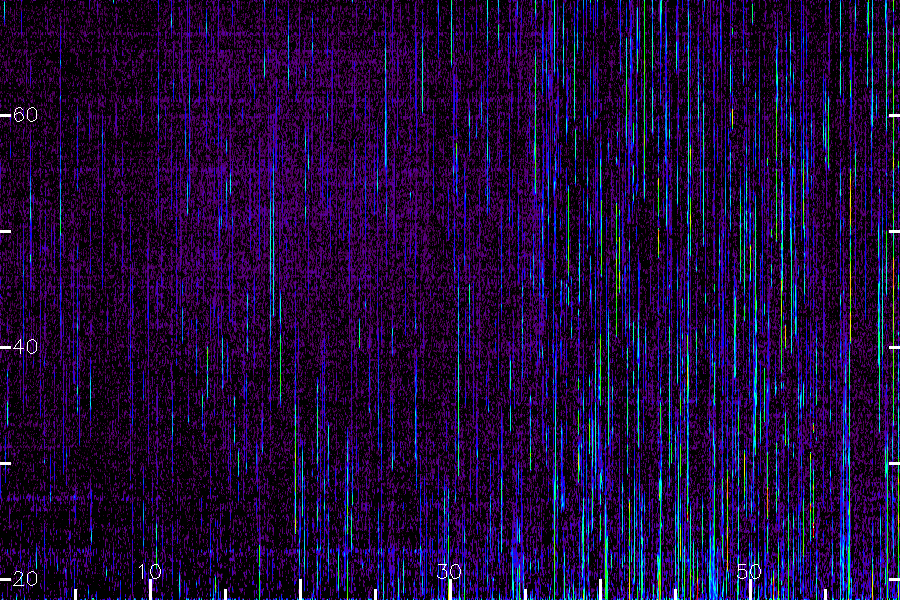Click the horizontal axis label "50"
The height and width of the screenshot is (600, 900).
coord(749,571)
